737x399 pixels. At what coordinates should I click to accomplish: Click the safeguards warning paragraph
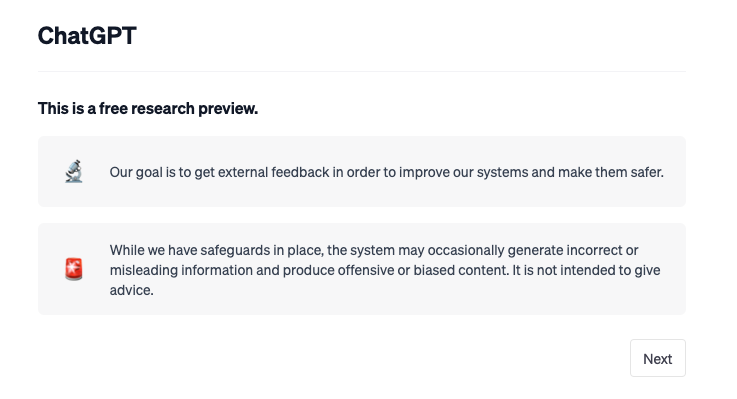[x=385, y=270]
